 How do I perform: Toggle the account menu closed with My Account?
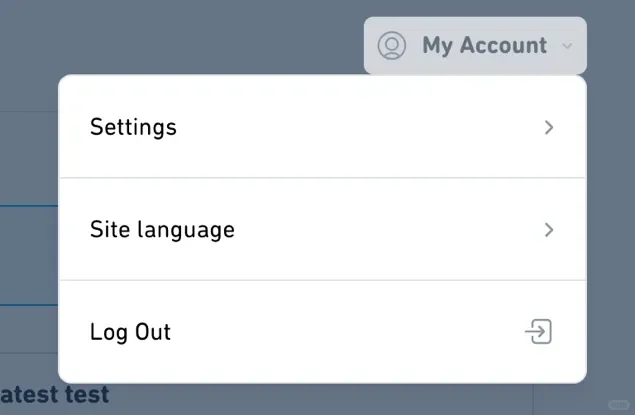[x=475, y=45]
